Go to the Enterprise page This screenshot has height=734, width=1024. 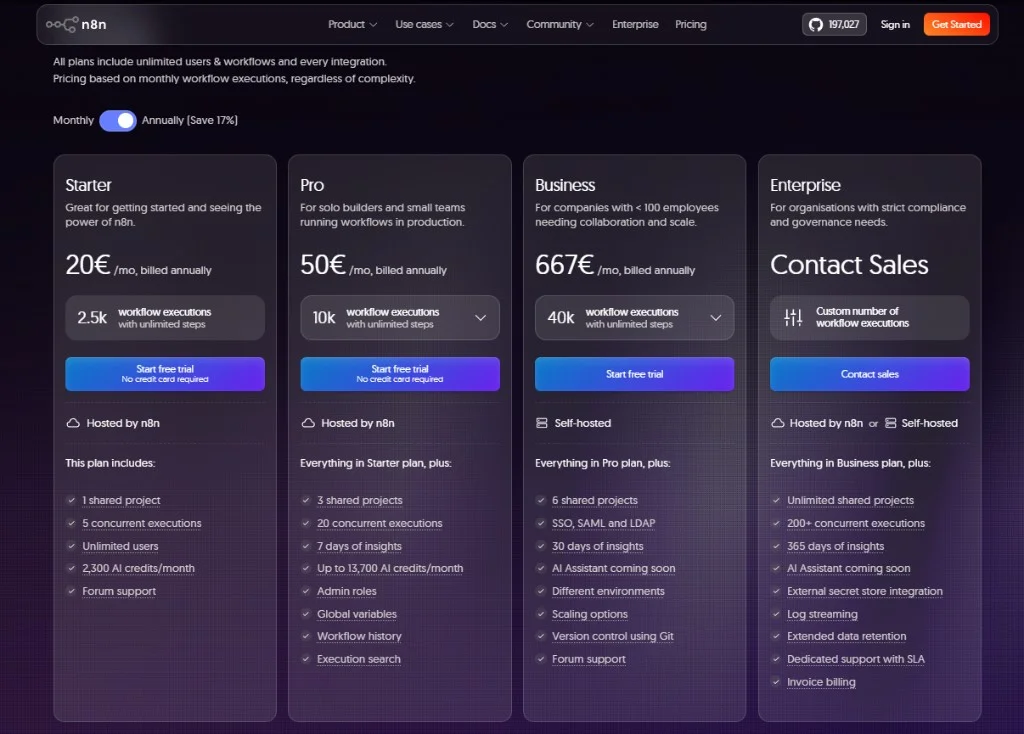[x=635, y=24]
